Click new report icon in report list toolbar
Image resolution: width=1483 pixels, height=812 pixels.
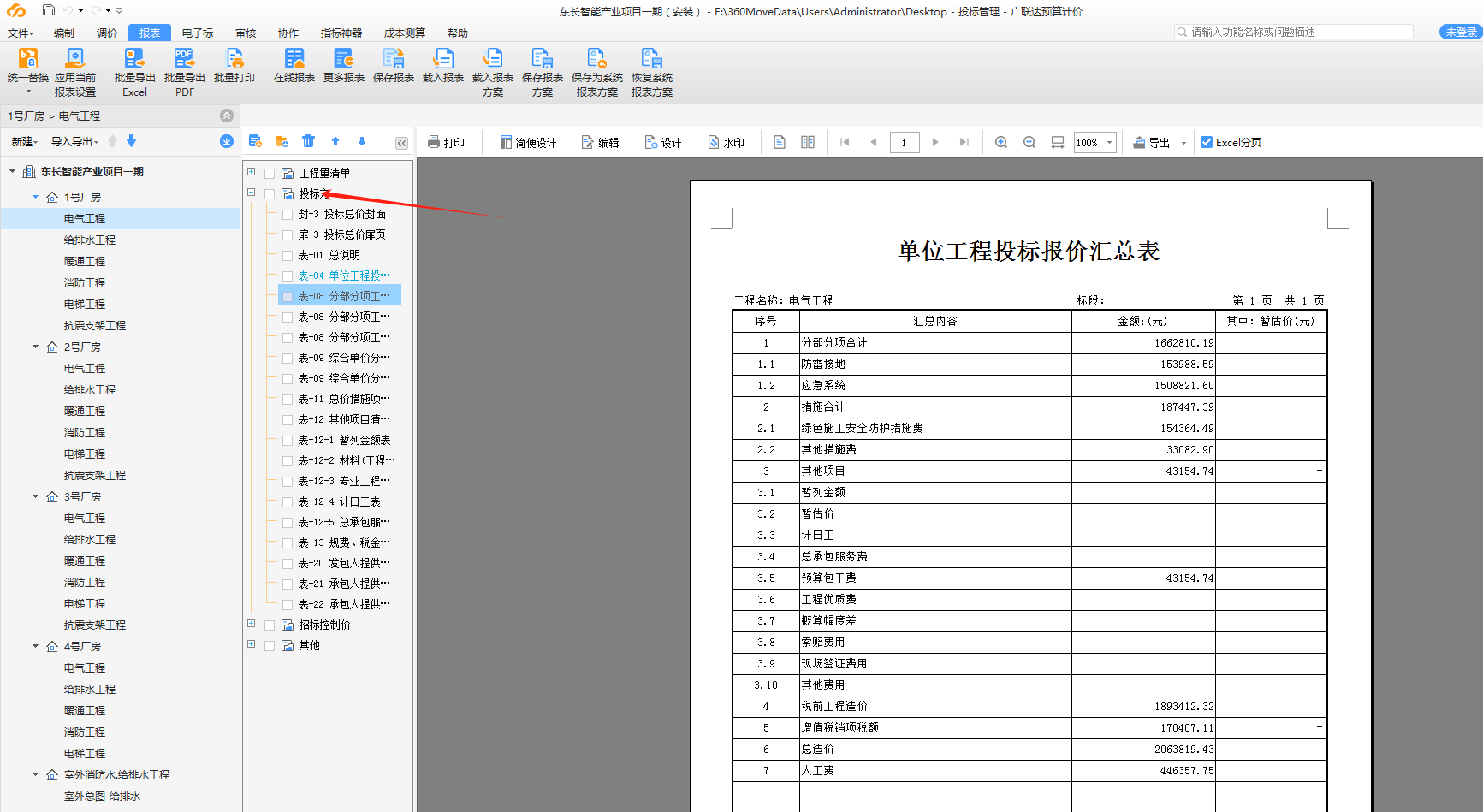pyautogui.click(x=255, y=141)
